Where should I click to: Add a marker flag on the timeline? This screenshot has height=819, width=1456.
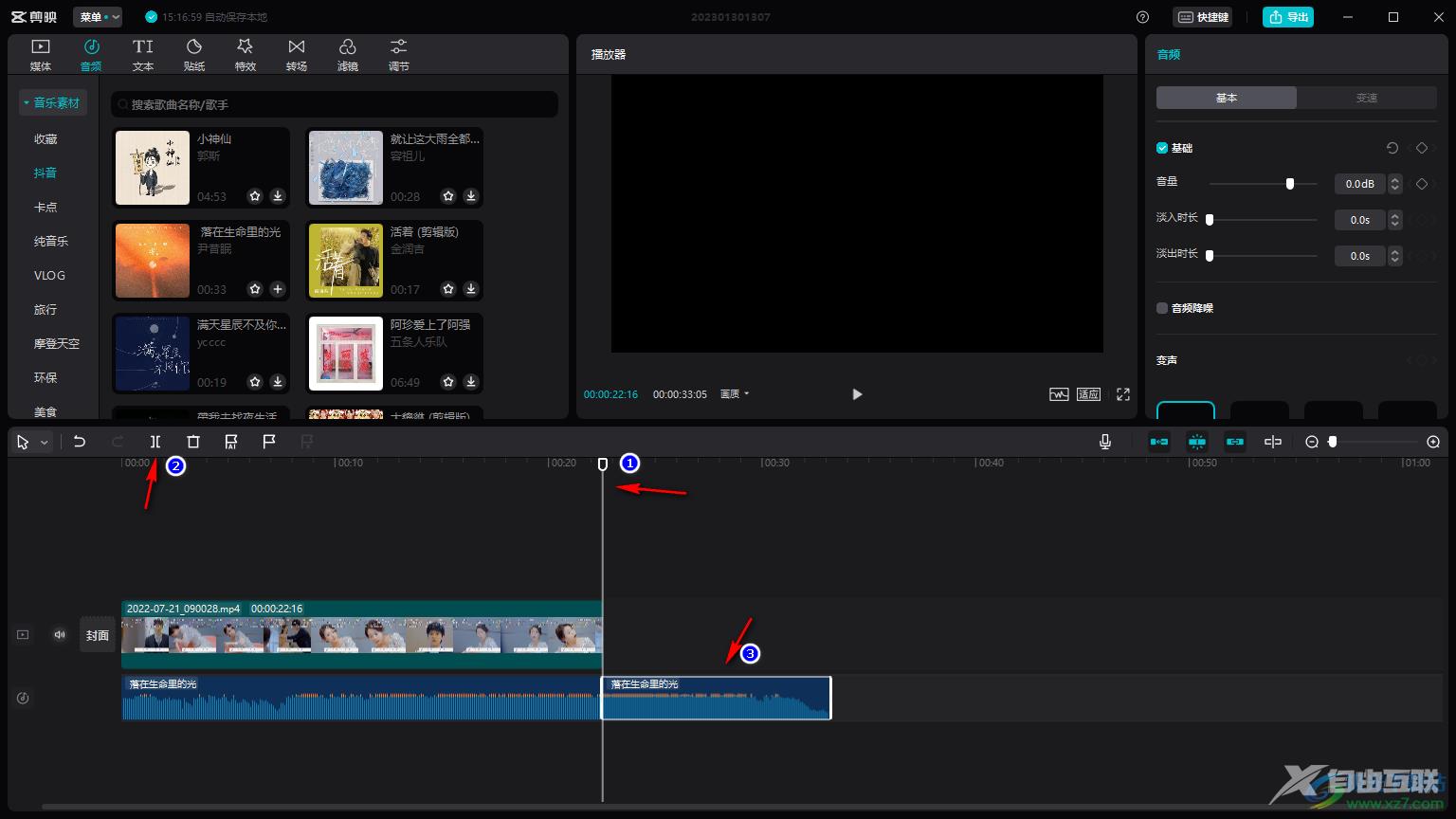269,442
